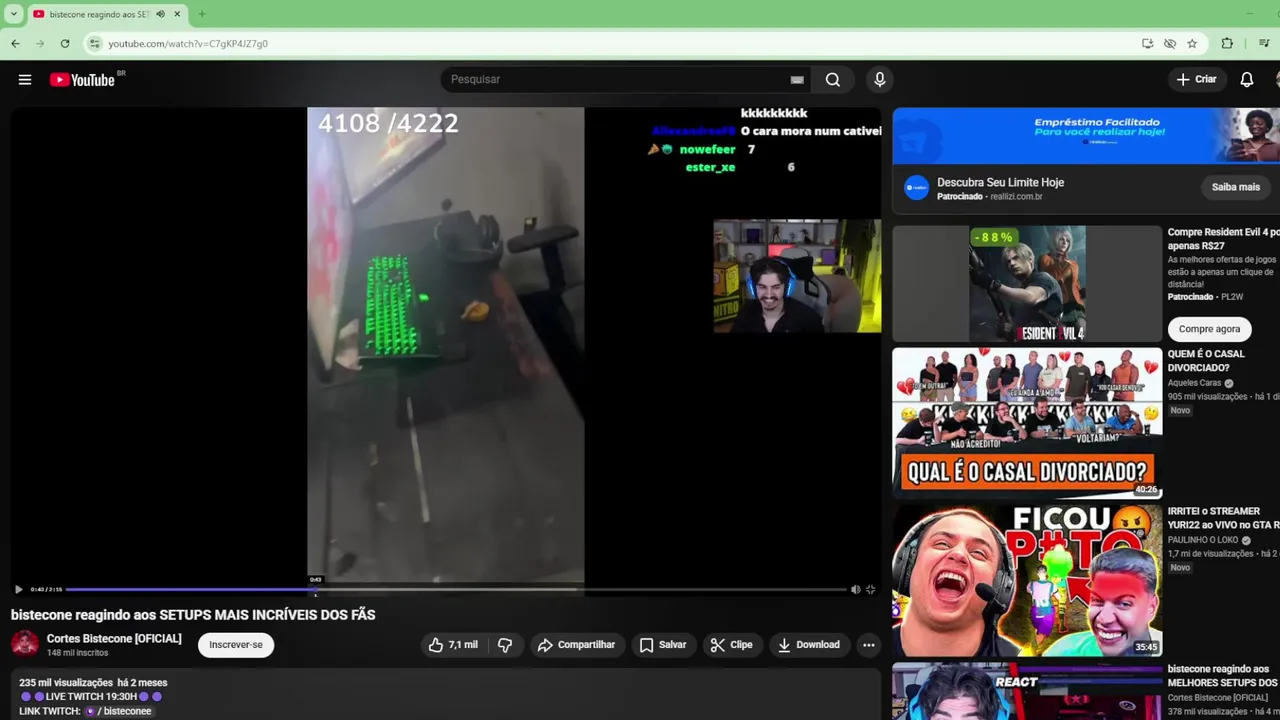The image size is (1280, 720).
Task: Open the FICOU P#TO video thumbnail
Action: [1027, 580]
